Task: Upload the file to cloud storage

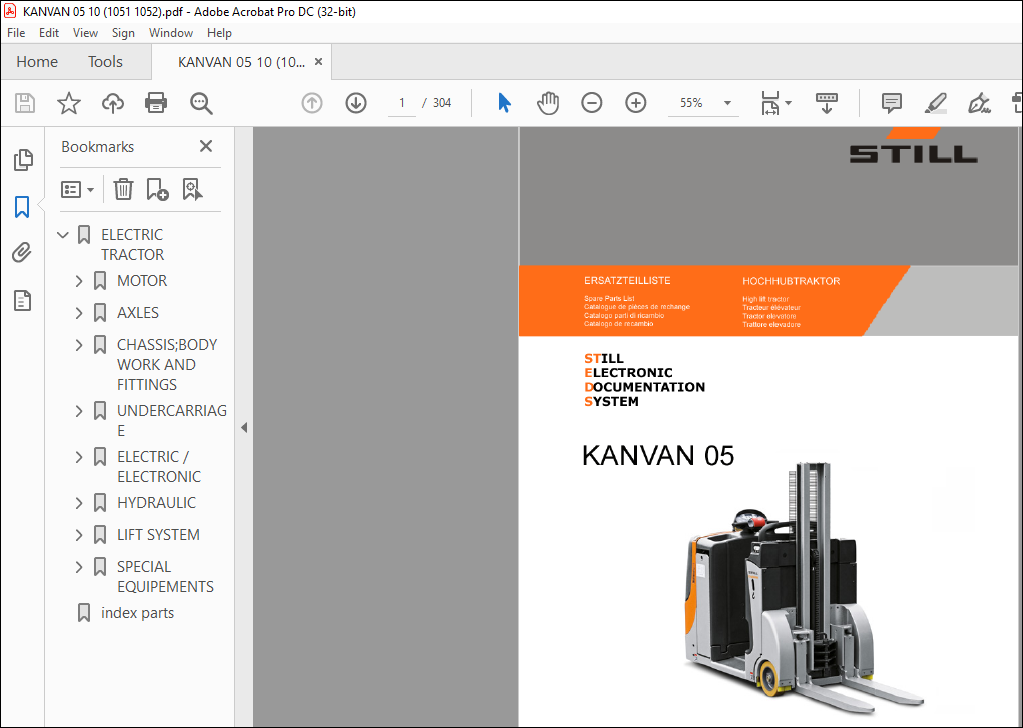Action: [113, 103]
